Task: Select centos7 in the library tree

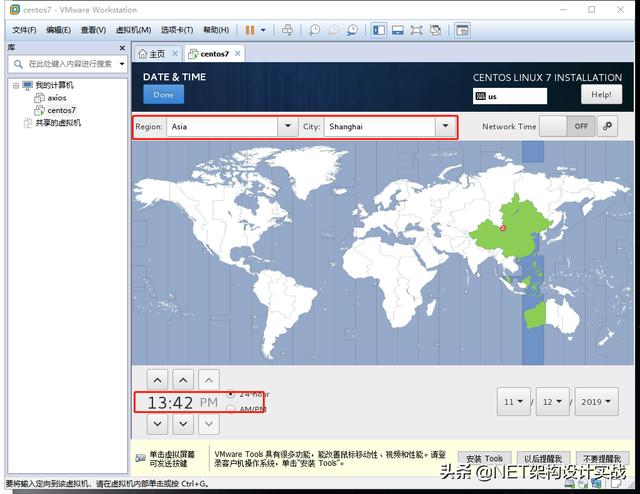Action: tap(61, 110)
